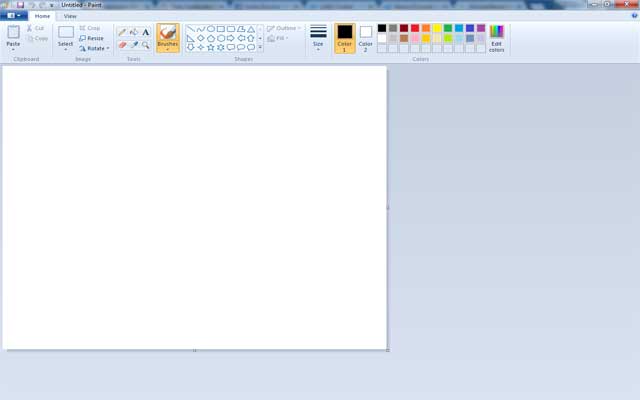Screen dimensions: 640x400
Task: Click the Save icon in the title bar
Action: pos(20,5)
